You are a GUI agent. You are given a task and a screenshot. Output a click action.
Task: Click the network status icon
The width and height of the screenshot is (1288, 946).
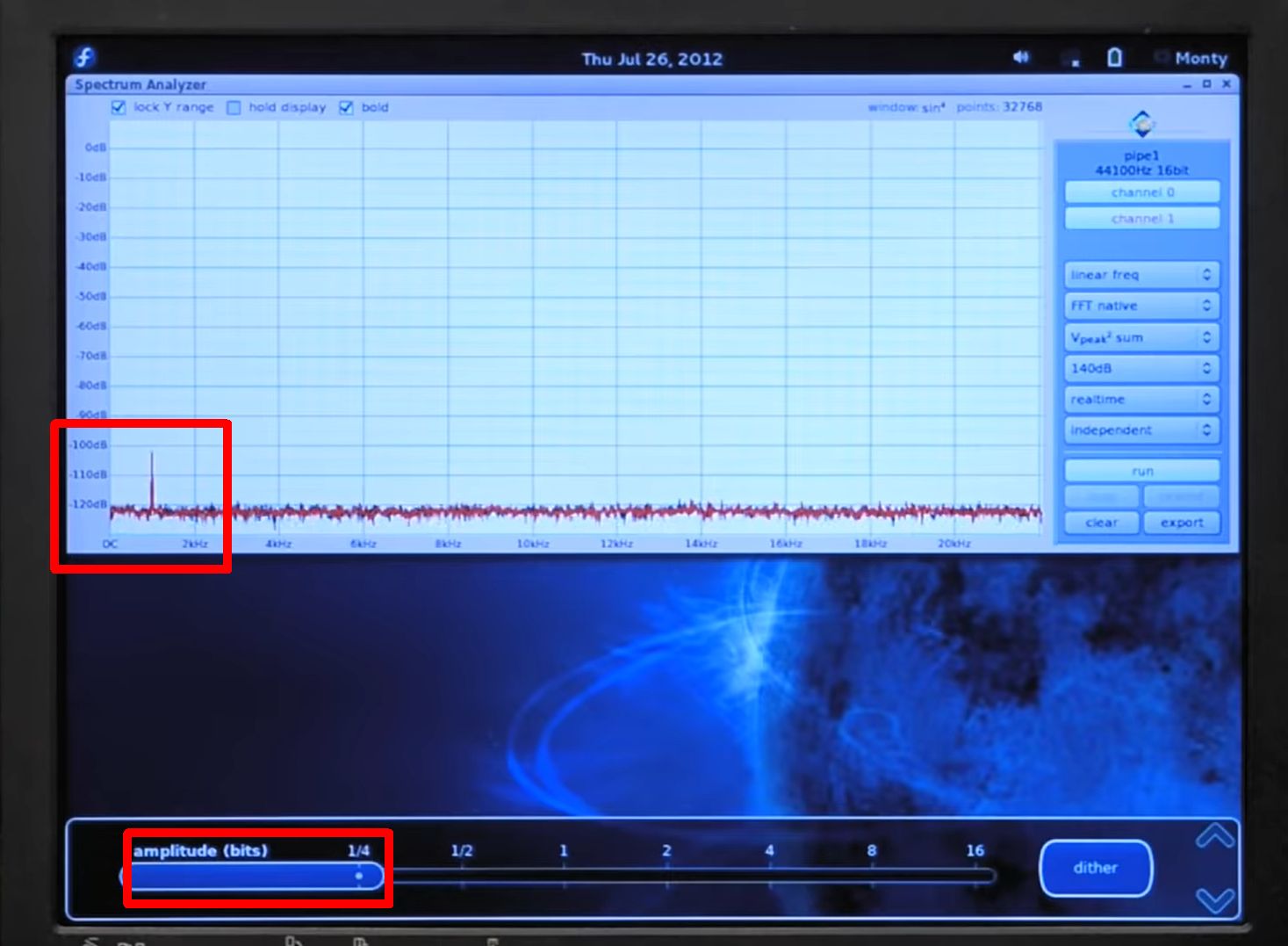[x=1070, y=59]
